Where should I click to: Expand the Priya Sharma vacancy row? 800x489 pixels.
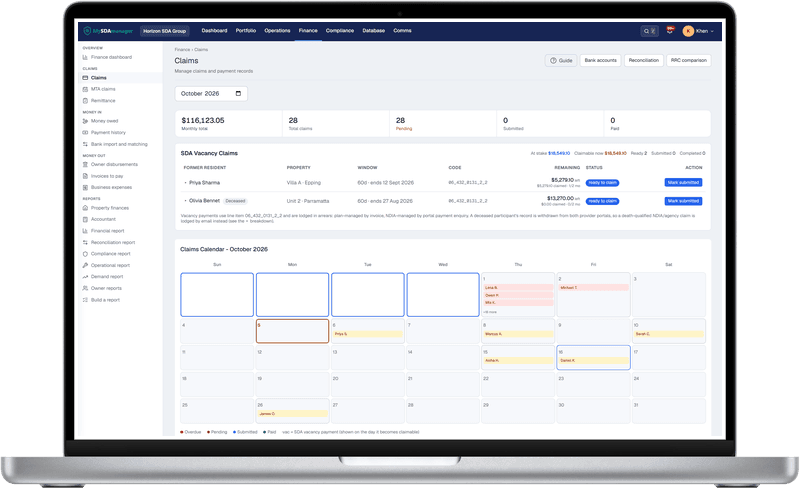coord(185,183)
